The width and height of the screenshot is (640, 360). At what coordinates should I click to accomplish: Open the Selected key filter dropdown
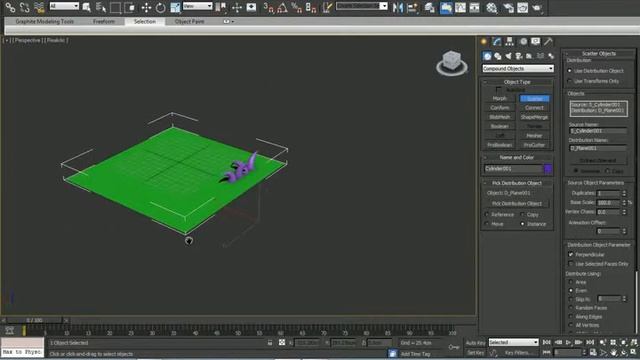(513, 342)
